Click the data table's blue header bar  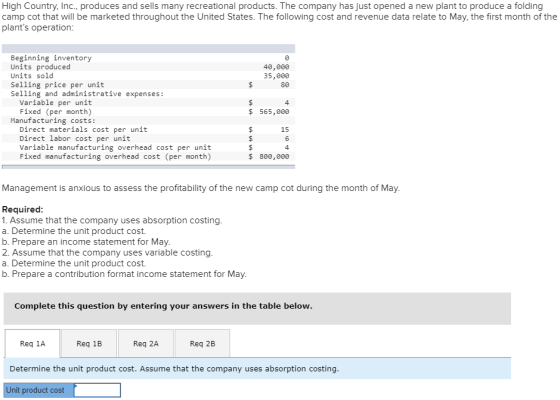(149, 49)
